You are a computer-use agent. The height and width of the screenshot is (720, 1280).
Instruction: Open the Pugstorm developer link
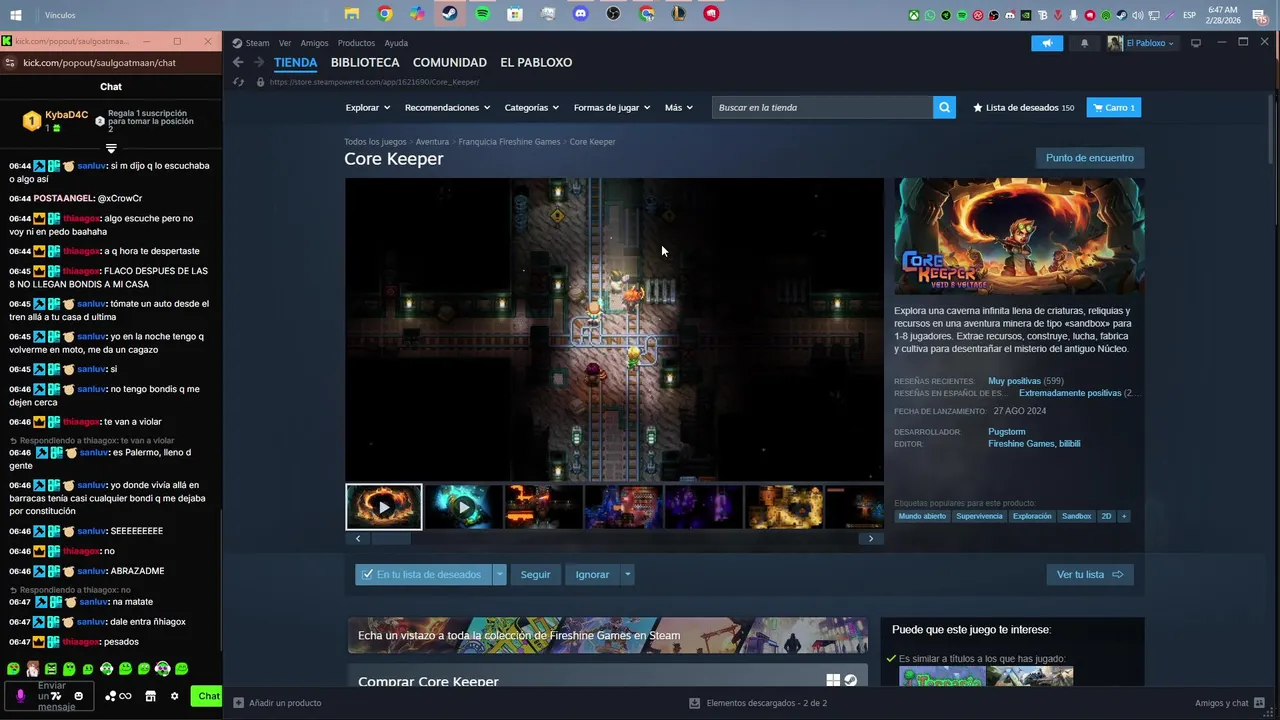pyautogui.click(x=1006, y=432)
